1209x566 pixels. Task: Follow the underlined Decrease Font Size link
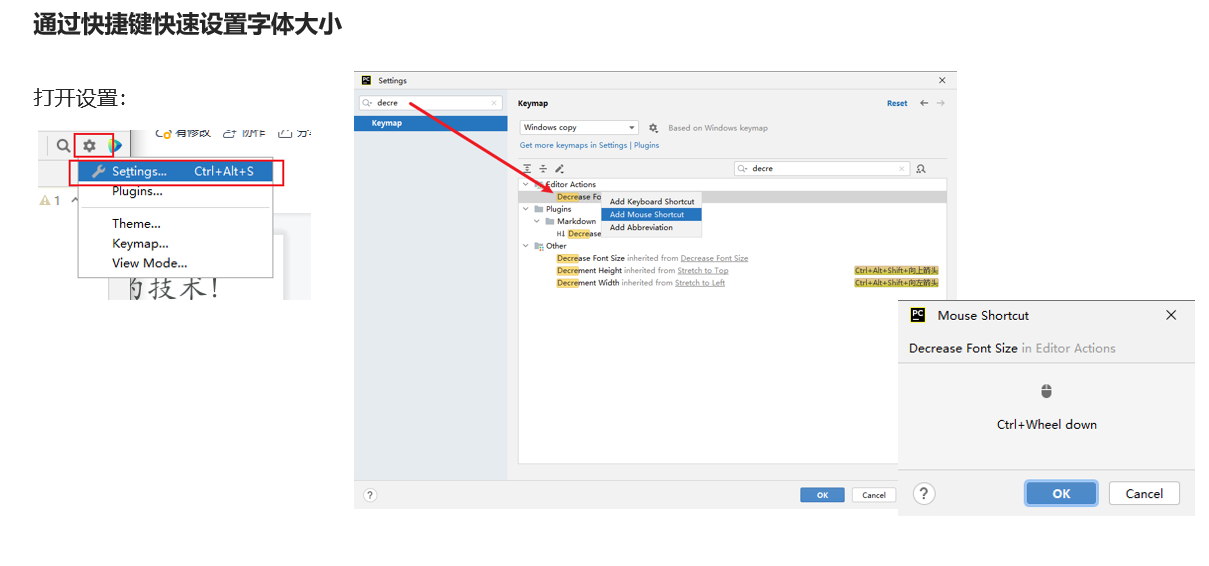coord(714,258)
